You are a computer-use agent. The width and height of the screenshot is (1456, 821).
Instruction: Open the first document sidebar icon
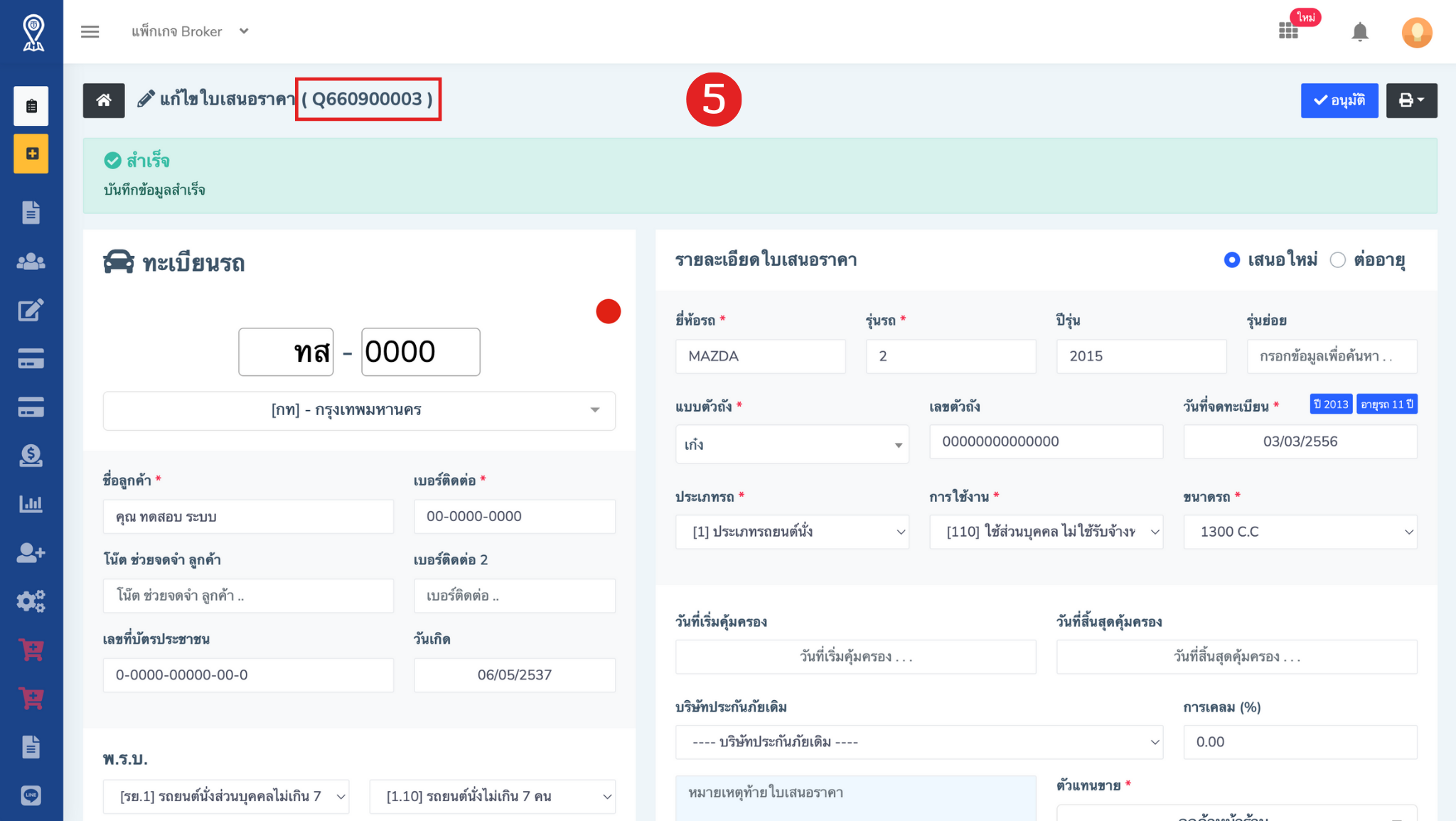tap(31, 213)
